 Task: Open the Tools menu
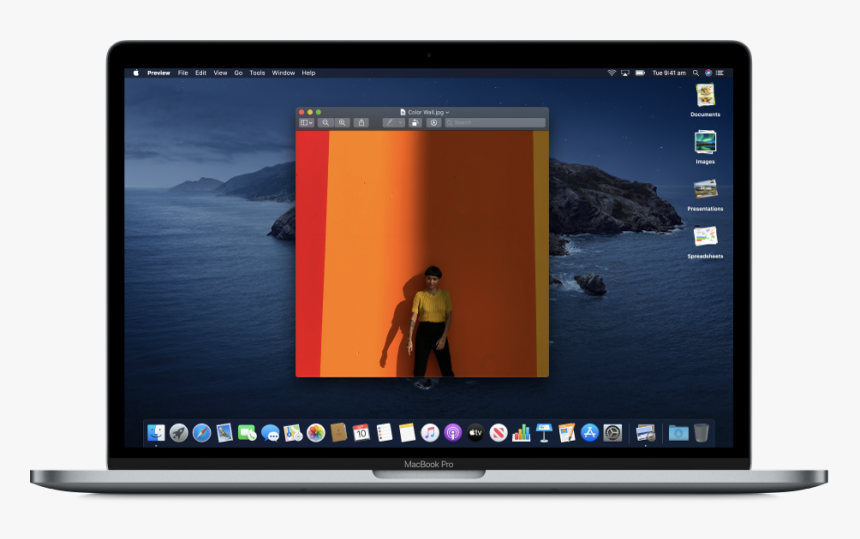click(x=257, y=73)
